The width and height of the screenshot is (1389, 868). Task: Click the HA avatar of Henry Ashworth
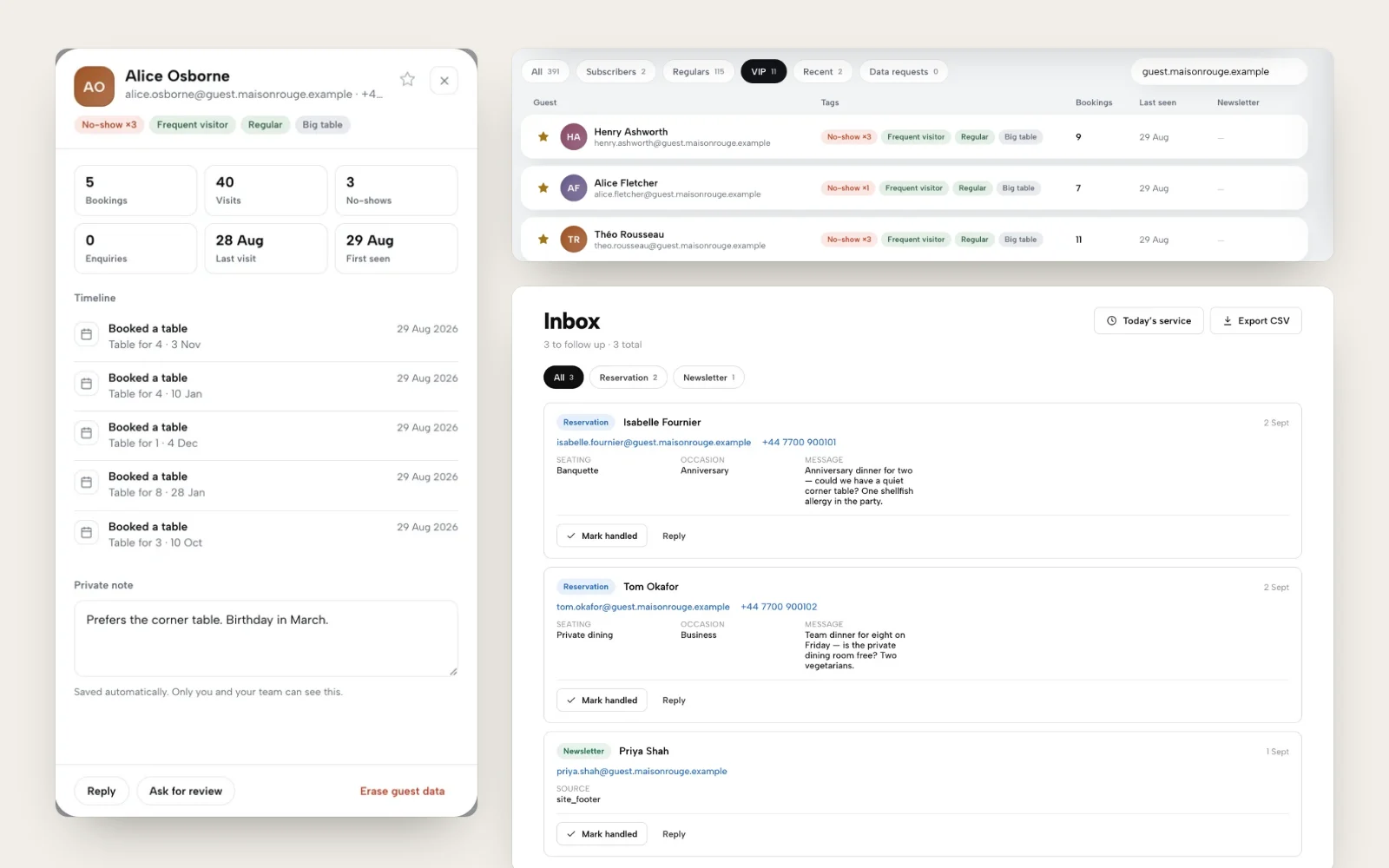574,137
